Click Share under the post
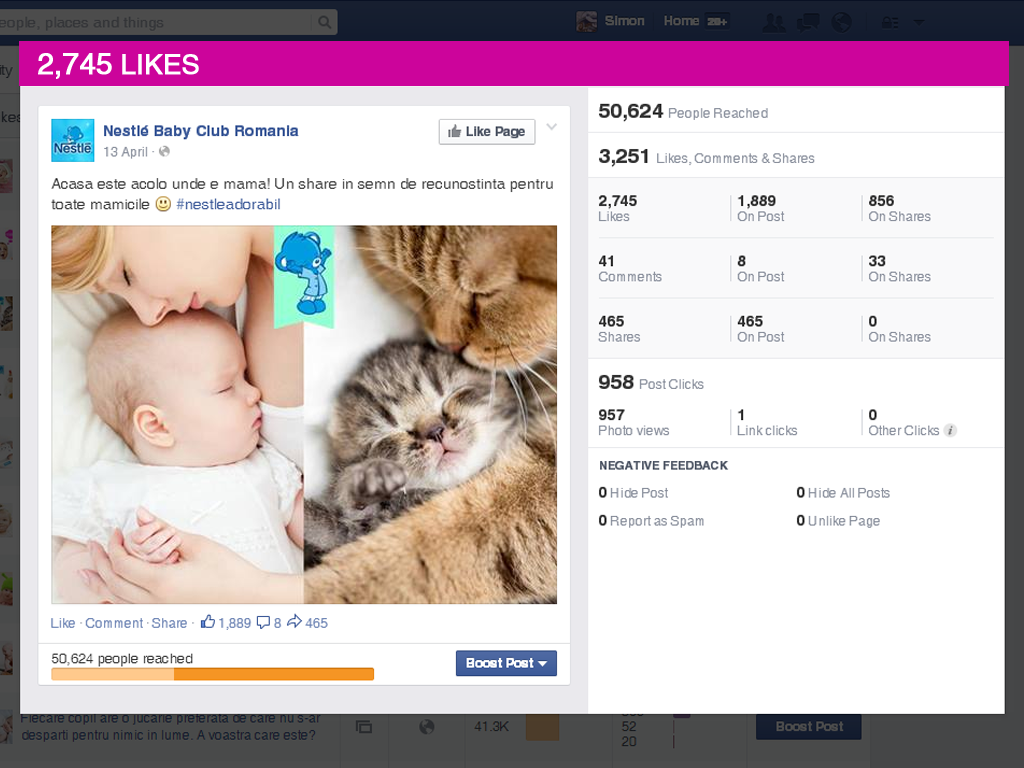This screenshot has width=1024, height=768. coord(169,623)
